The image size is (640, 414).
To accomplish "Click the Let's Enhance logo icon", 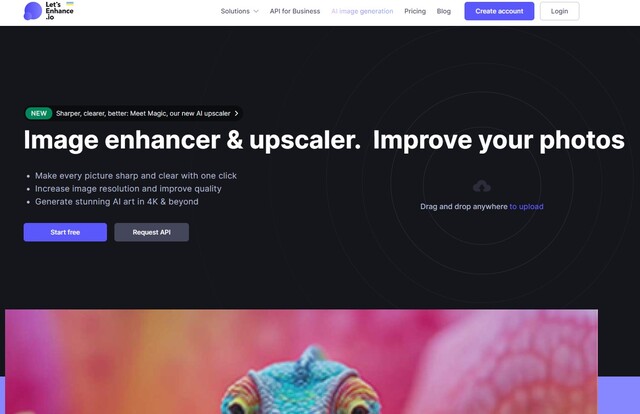I will coord(33,11).
